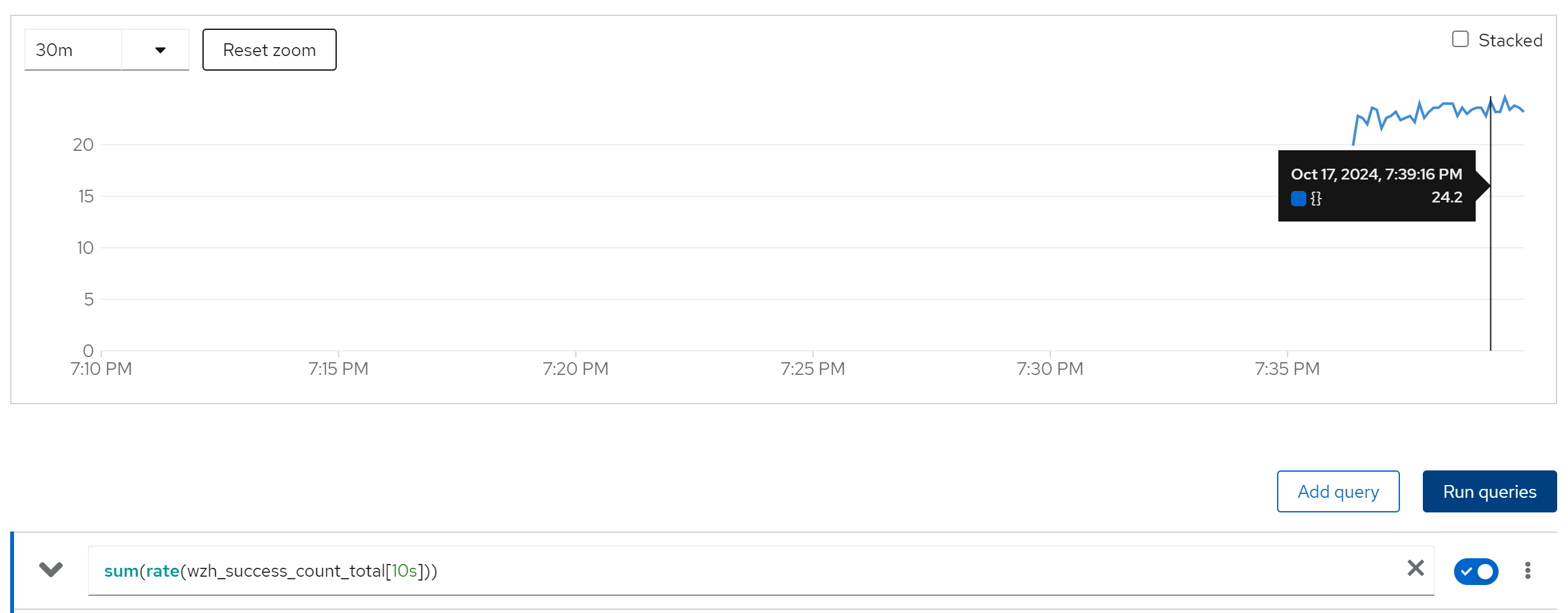
Task: Click the 20 y-axis label
Action: point(83,145)
